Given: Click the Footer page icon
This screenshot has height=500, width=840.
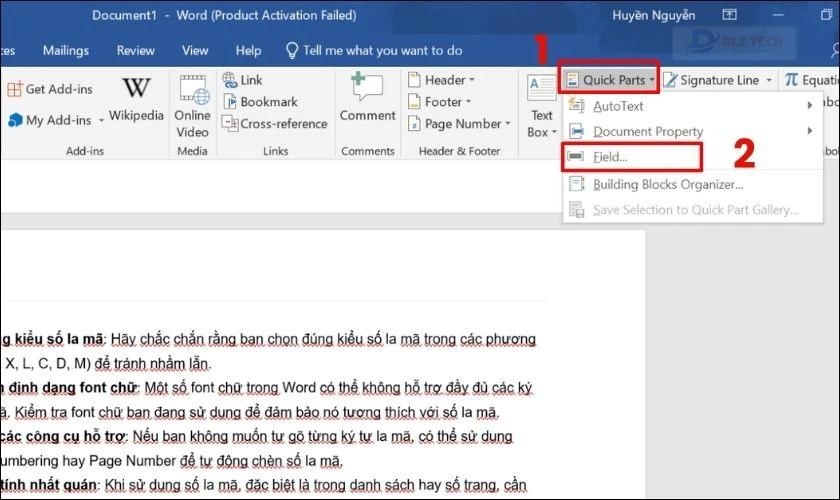Looking at the screenshot, I should (x=414, y=102).
